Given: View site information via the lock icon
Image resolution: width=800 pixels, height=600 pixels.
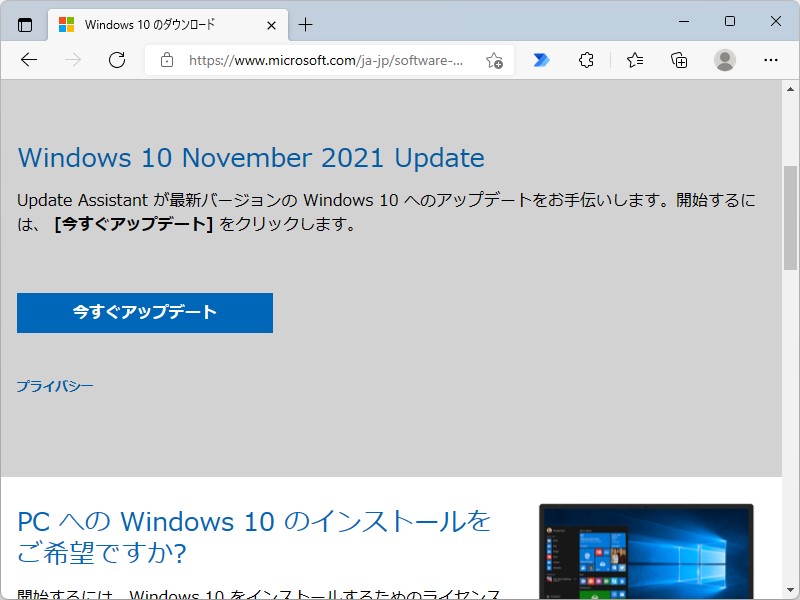Looking at the screenshot, I should click(167, 60).
